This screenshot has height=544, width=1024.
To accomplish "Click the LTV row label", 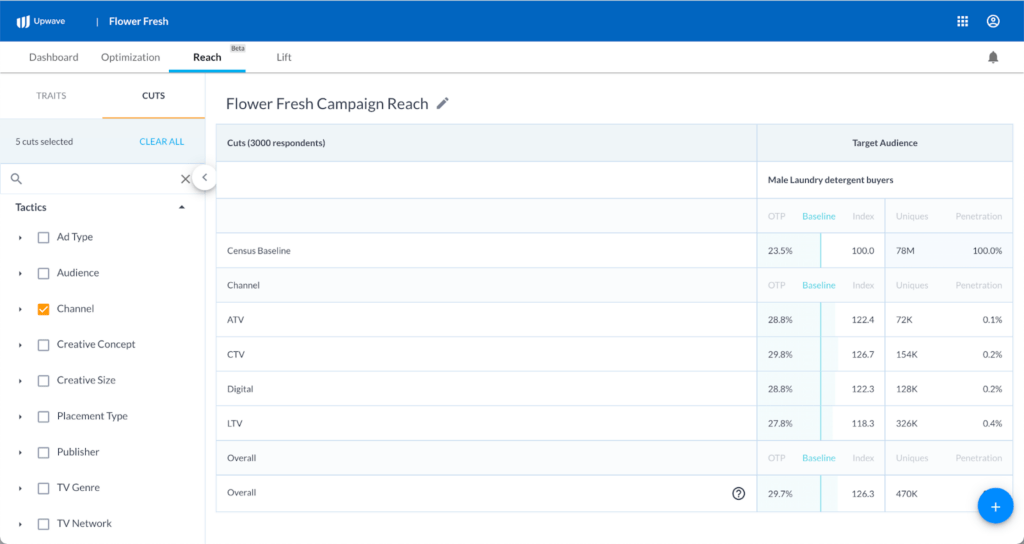I will pos(234,424).
